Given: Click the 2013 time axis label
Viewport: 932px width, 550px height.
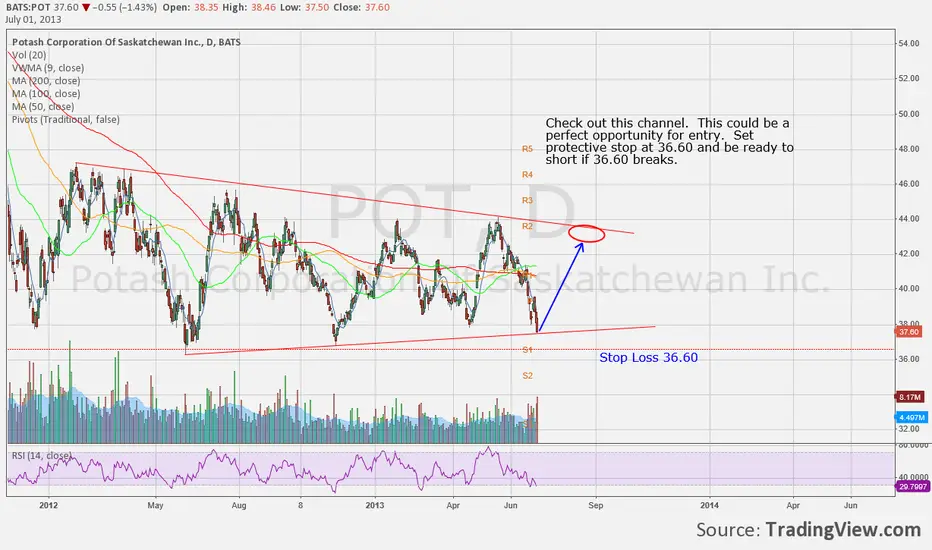Looking at the screenshot, I should pos(375,505).
